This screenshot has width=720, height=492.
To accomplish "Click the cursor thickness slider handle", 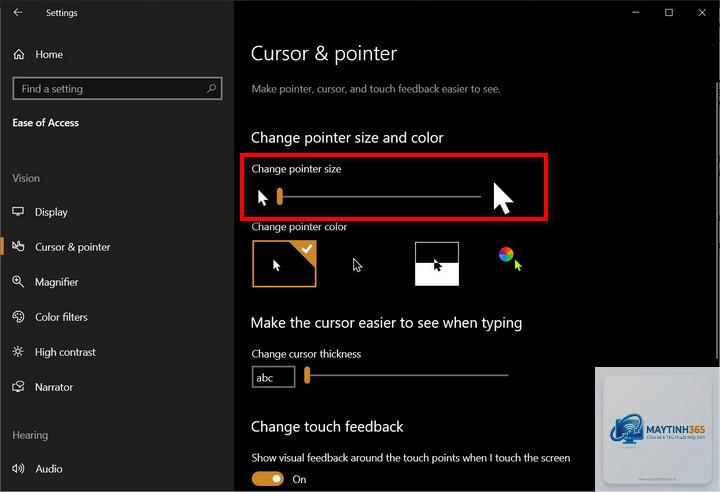I will point(307,375).
